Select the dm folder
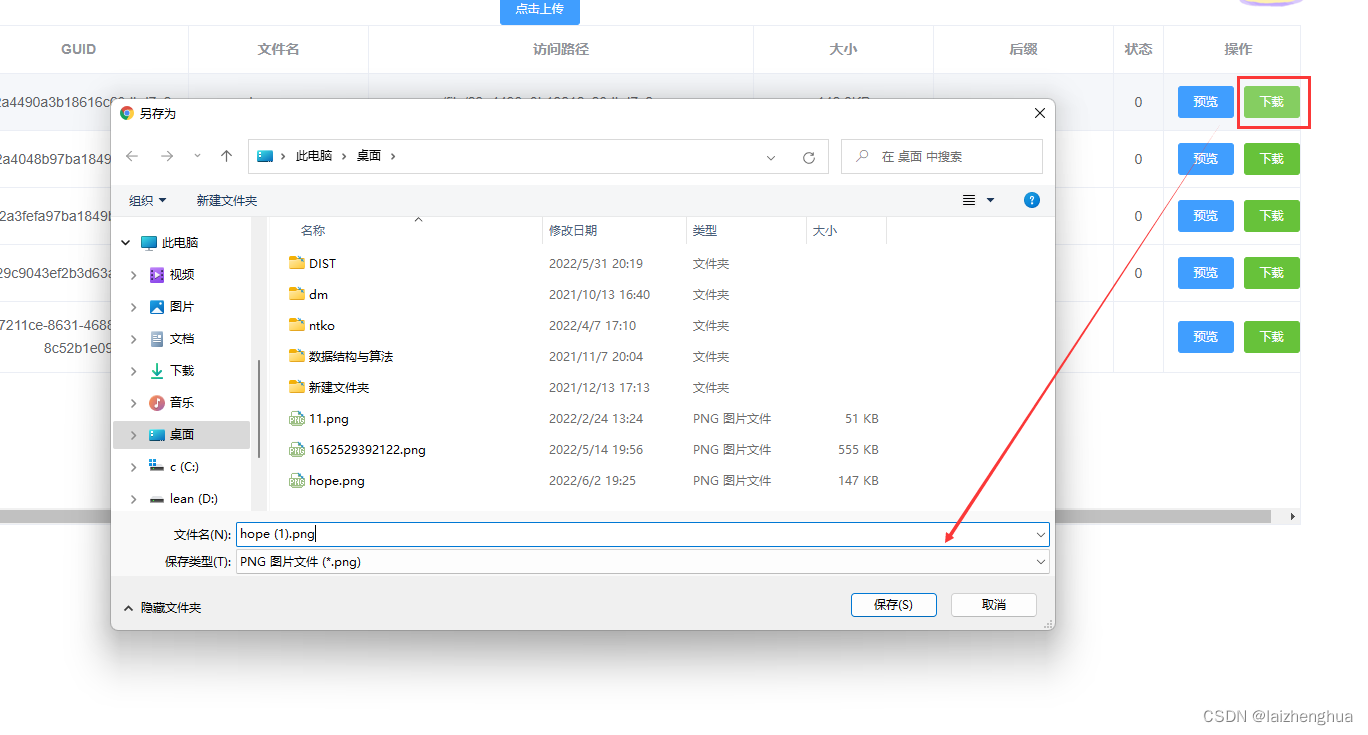1368x735 pixels. pos(318,295)
